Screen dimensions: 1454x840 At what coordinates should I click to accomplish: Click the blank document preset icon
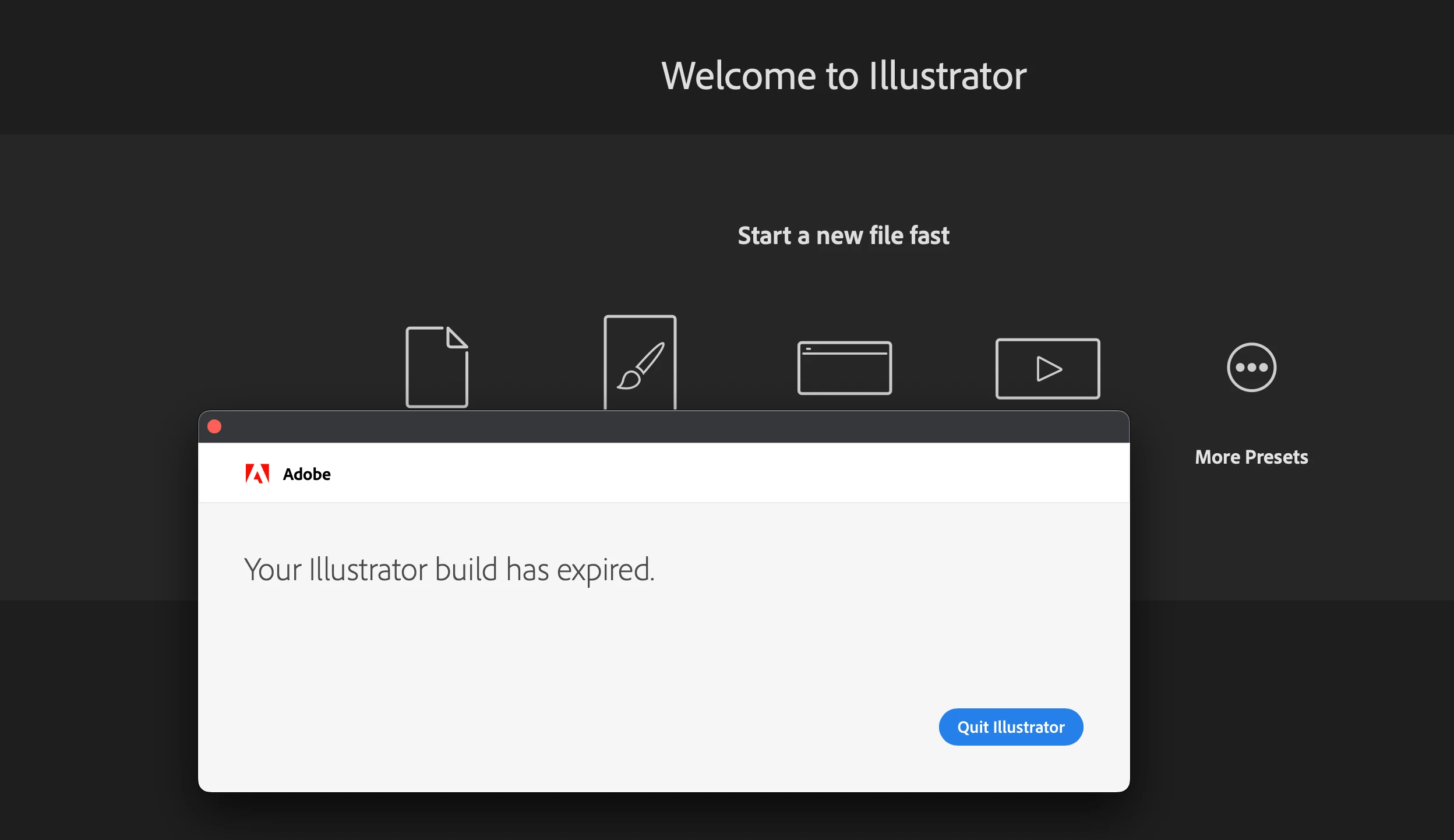tap(436, 367)
